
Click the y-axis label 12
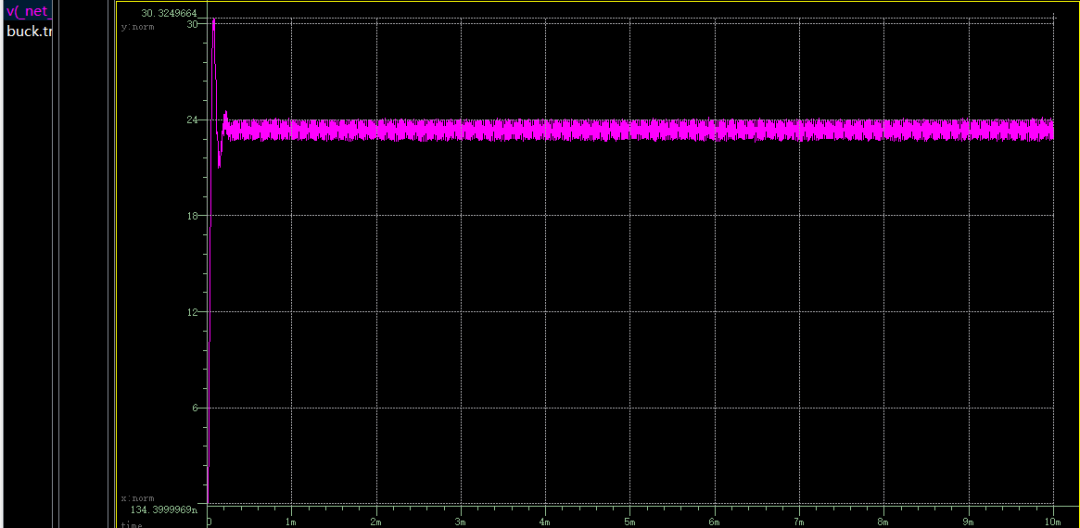192,312
